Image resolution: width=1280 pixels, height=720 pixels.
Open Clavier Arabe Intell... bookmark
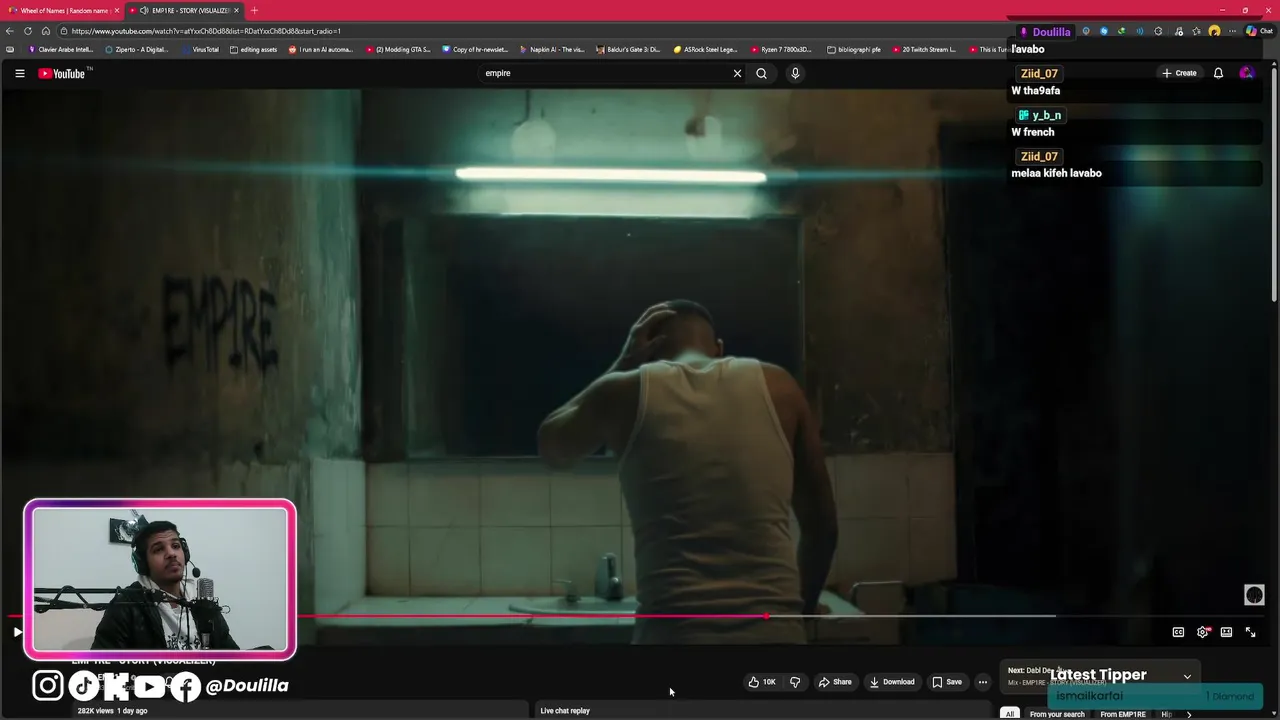[x=61, y=49]
